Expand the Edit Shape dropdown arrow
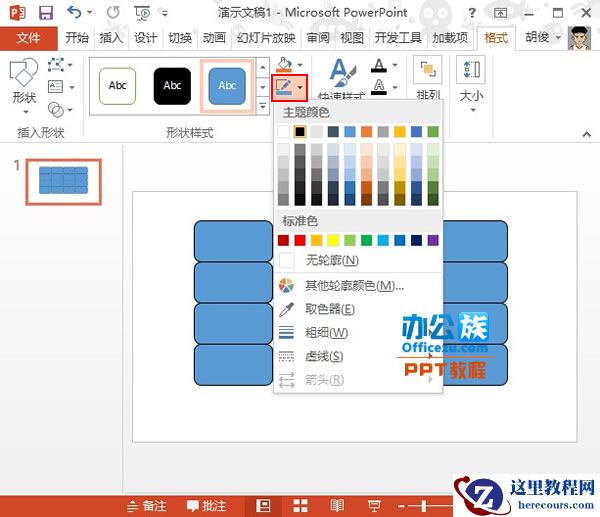 coord(70,65)
